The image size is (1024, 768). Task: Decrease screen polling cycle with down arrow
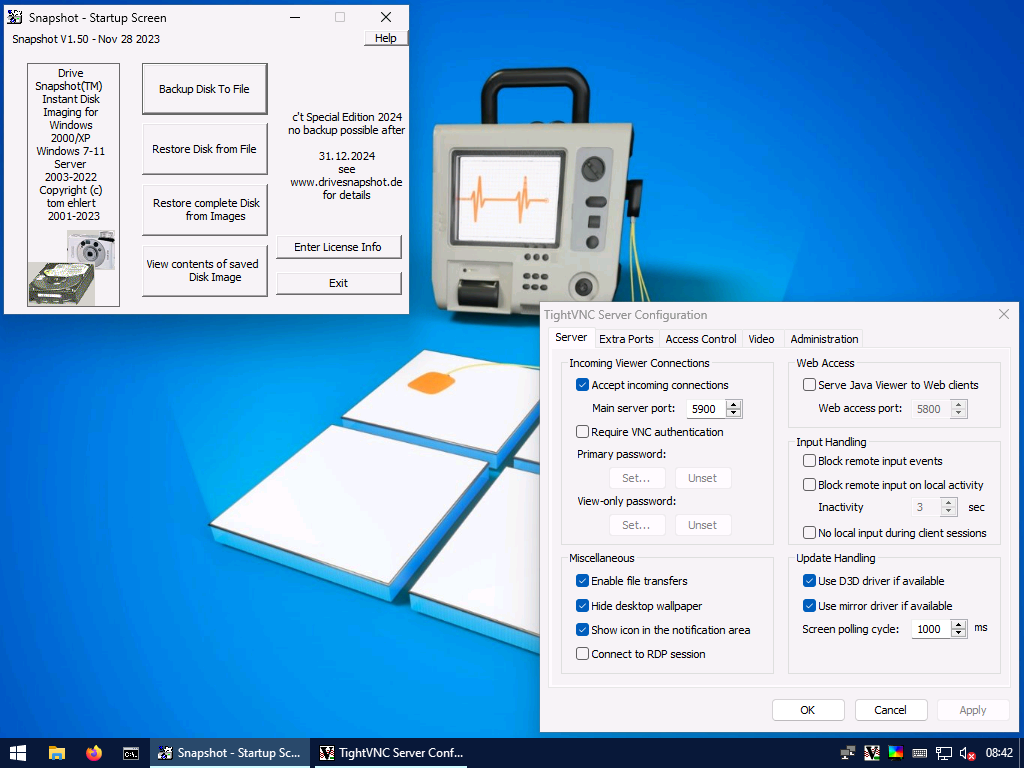tap(959, 633)
